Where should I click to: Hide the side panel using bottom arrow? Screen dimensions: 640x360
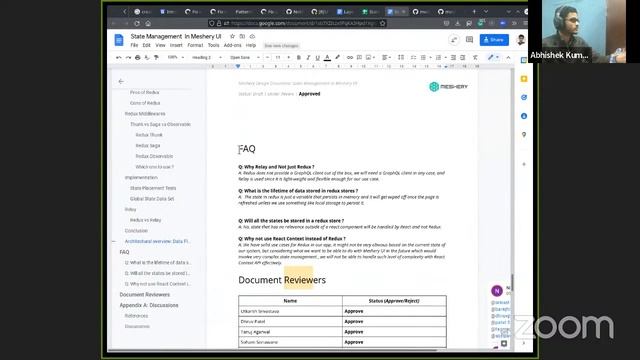point(524,343)
